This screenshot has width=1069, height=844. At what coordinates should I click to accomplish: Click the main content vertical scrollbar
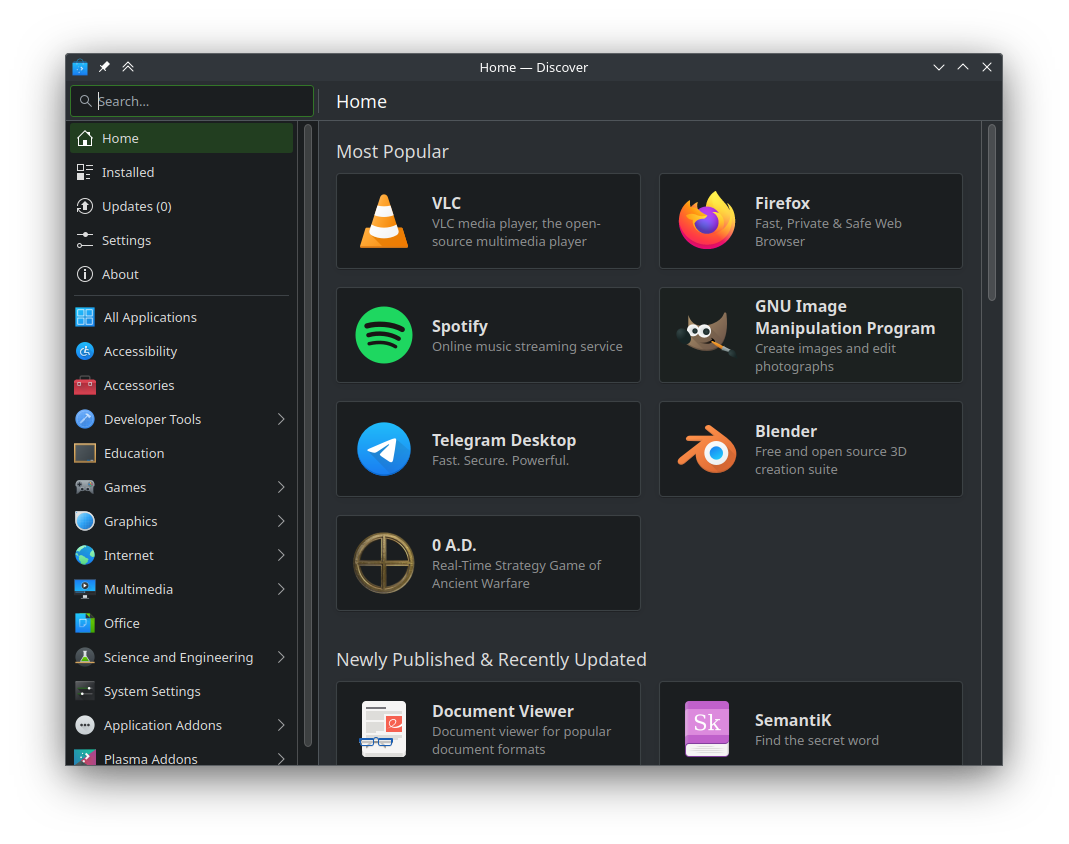[x=991, y=212]
